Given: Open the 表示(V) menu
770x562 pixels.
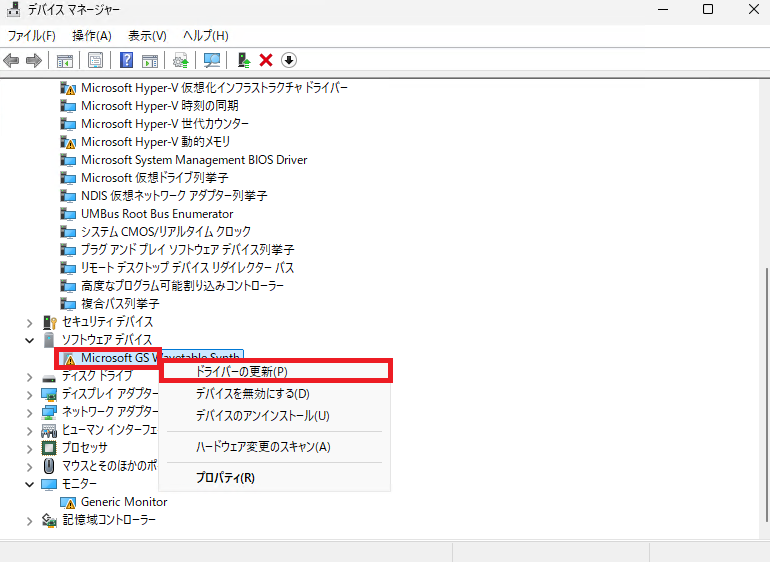Looking at the screenshot, I should coord(147,36).
